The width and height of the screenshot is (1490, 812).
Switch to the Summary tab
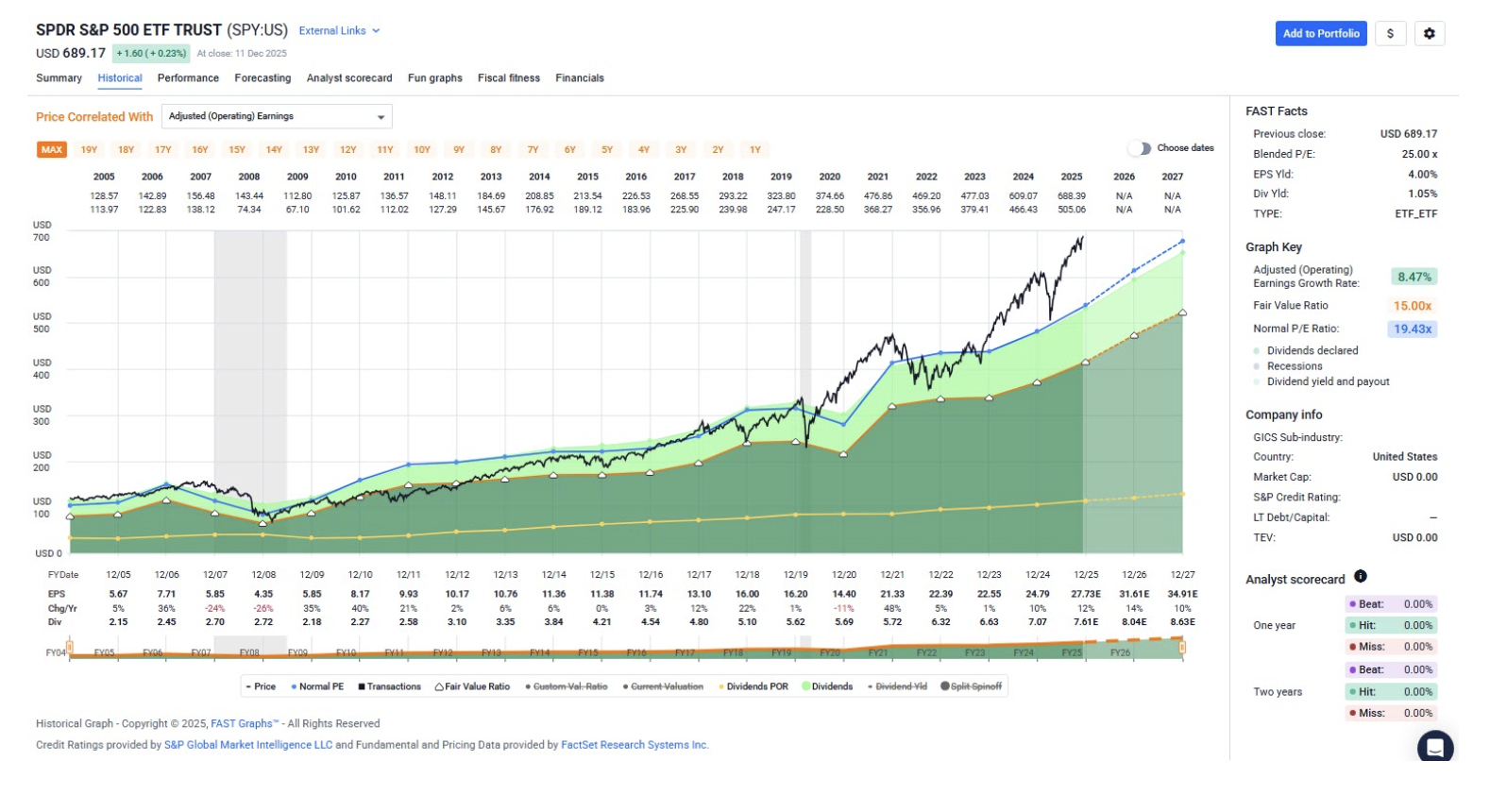[x=59, y=78]
